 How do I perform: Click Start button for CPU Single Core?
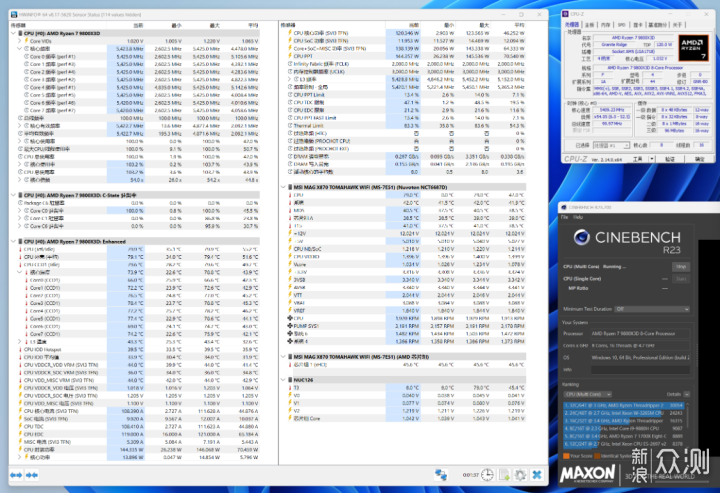pyautogui.click(x=681, y=279)
